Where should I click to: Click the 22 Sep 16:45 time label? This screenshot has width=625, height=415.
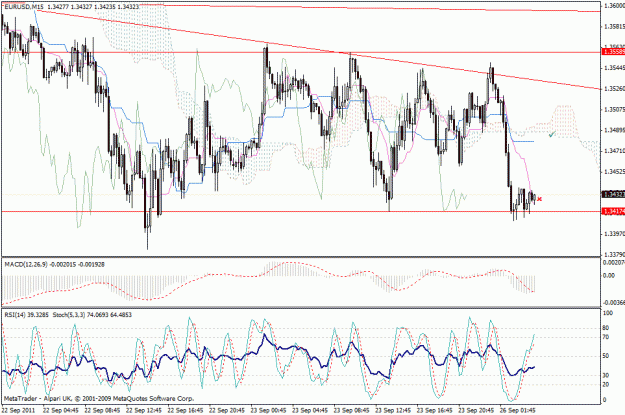(x=185, y=410)
